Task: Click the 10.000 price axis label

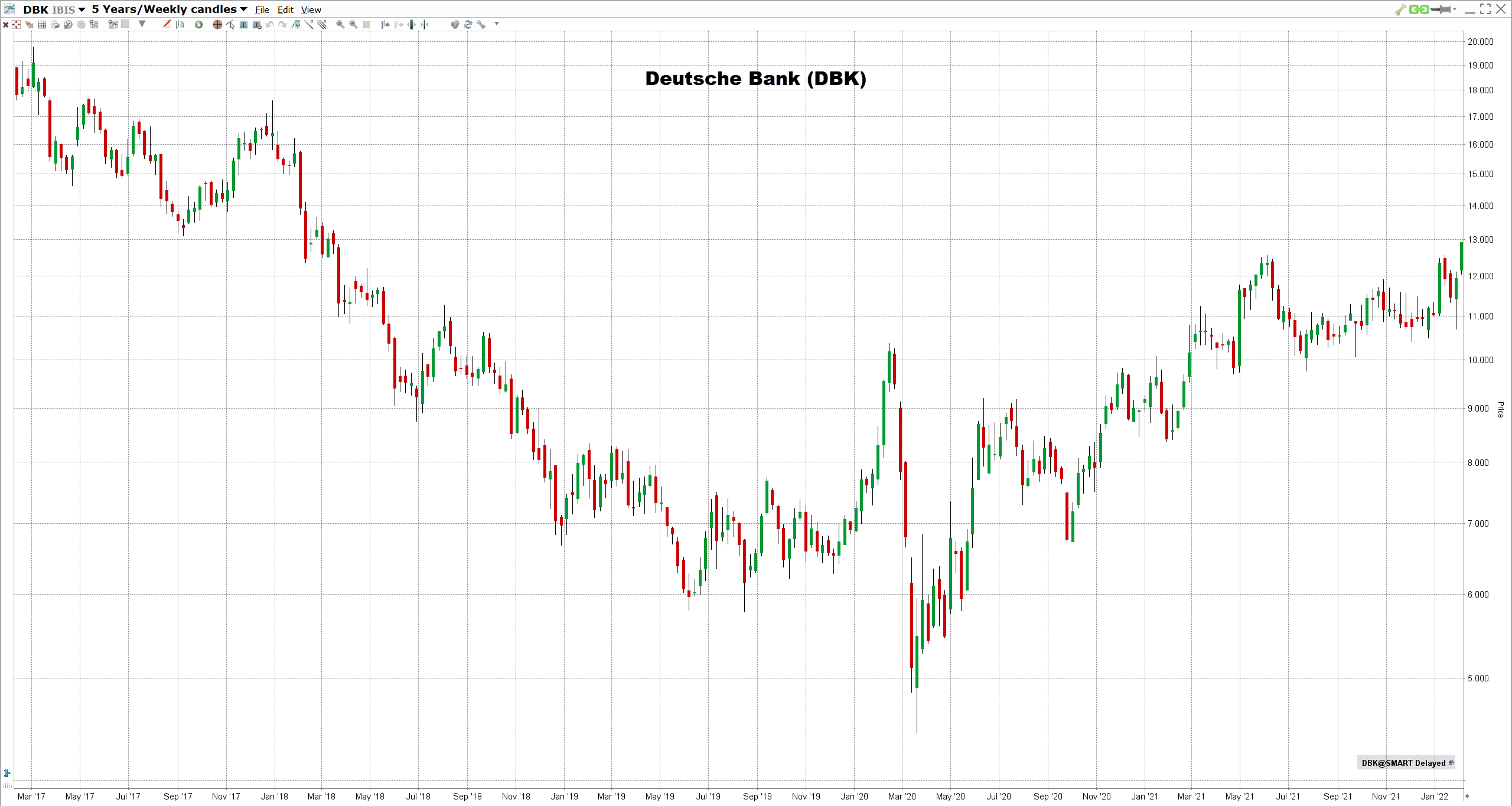Action: (x=1481, y=360)
